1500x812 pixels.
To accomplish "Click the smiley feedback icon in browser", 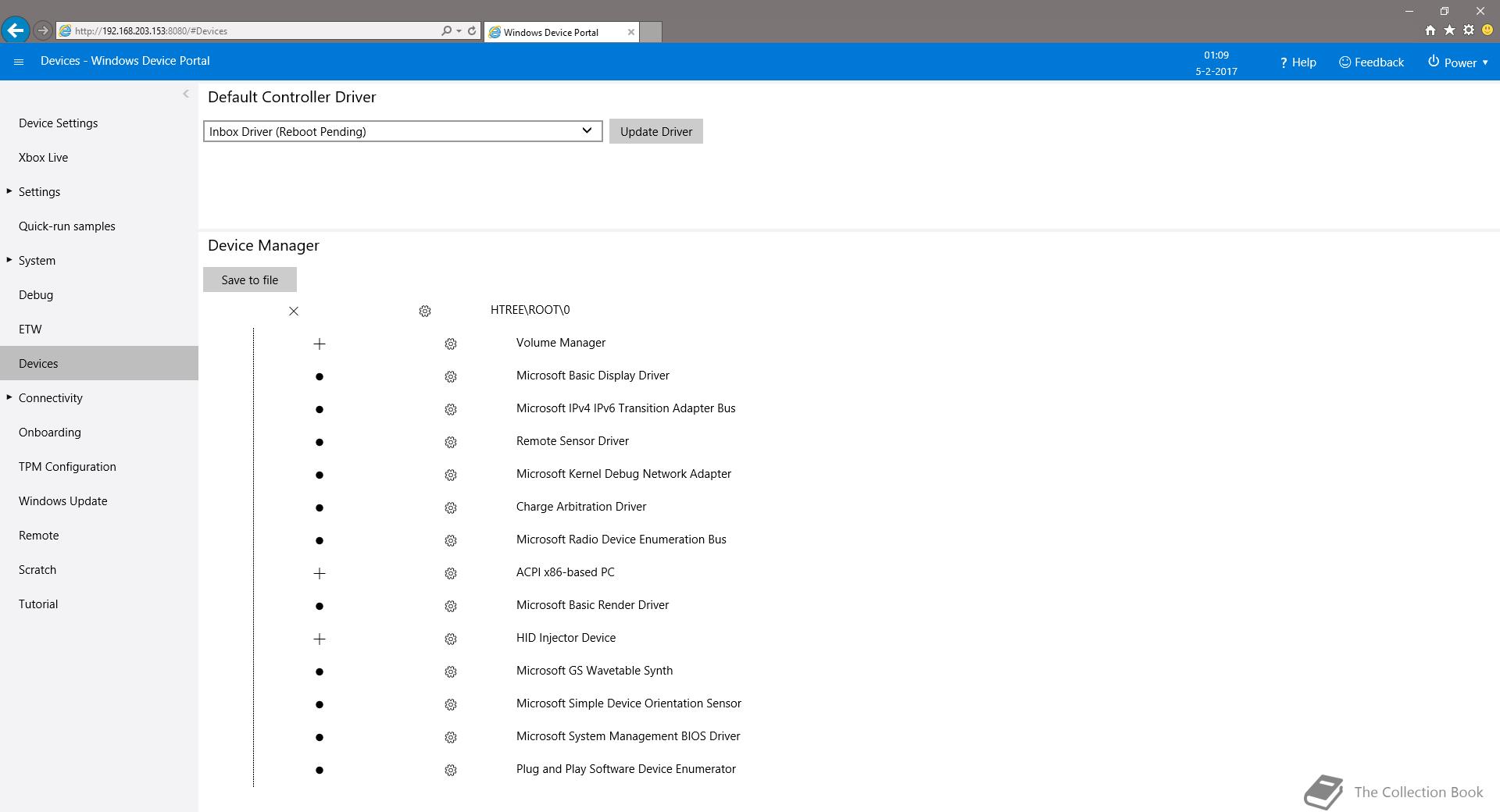I will coord(1487,30).
